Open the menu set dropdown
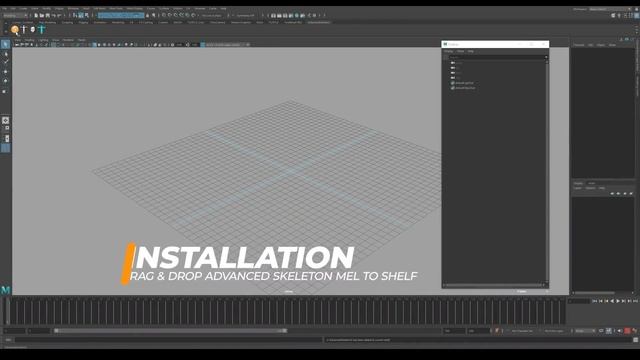 pos(15,16)
